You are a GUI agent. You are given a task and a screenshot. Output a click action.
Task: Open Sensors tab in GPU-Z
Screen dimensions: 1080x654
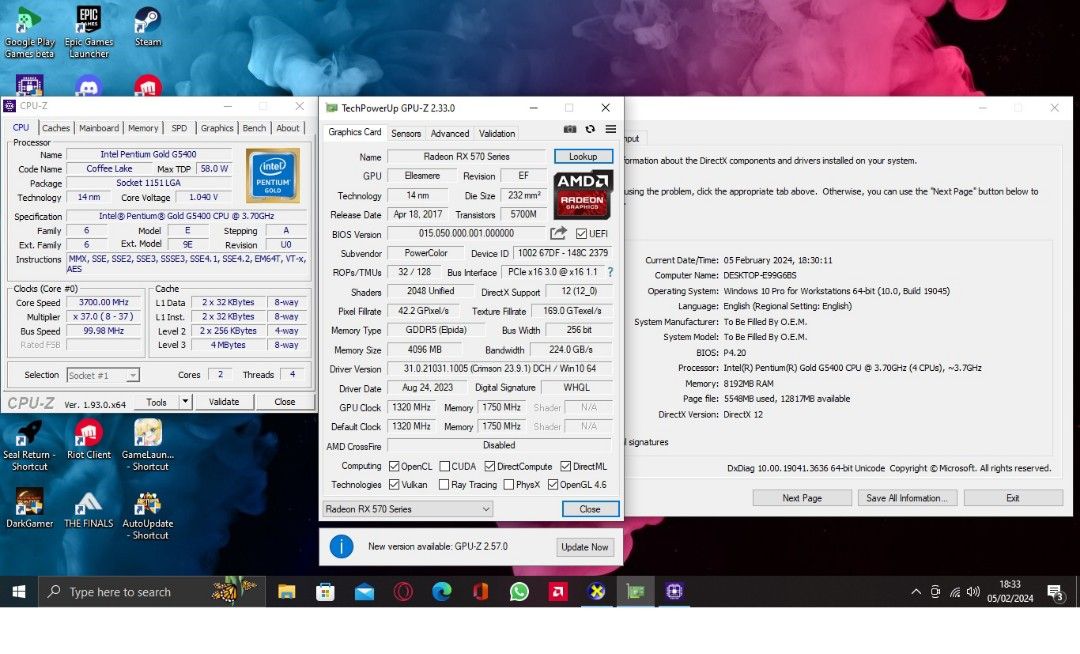[406, 134]
